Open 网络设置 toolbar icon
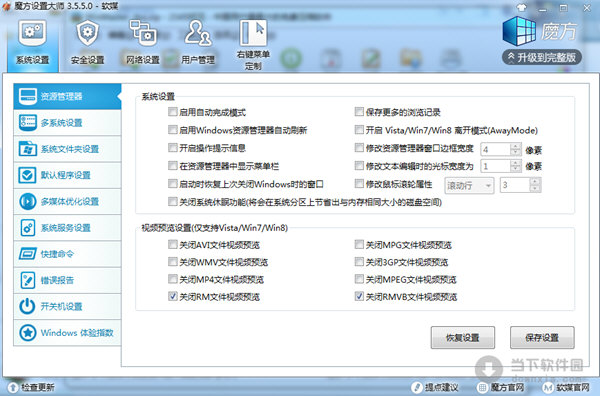 click(143, 43)
